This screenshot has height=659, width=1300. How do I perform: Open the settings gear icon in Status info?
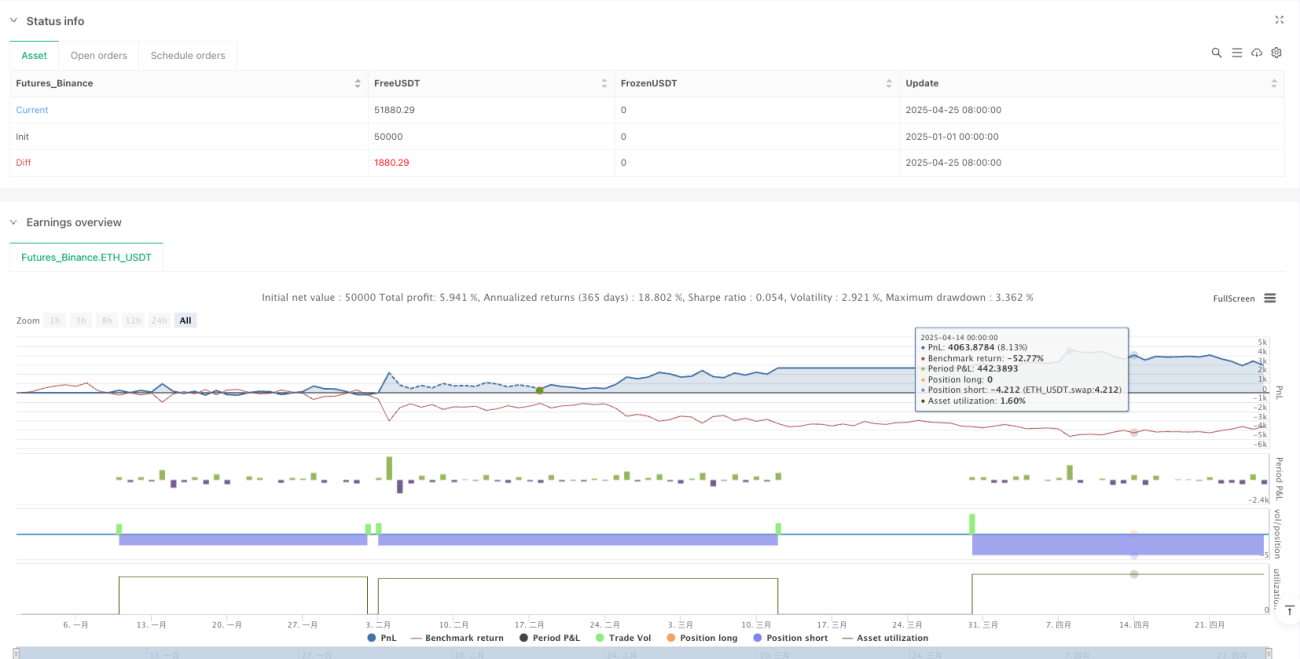coord(1276,53)
